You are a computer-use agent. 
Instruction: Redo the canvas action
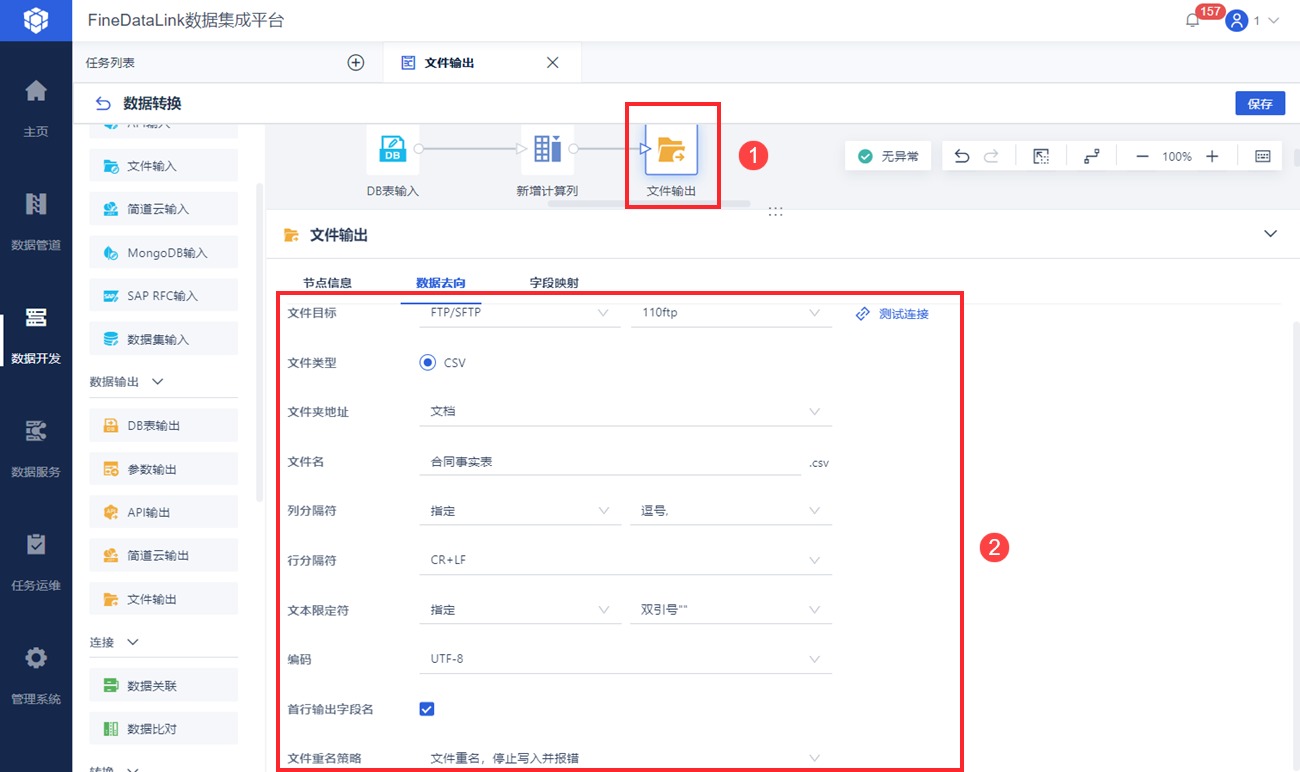pyautogui.click(x=991, y=156)
